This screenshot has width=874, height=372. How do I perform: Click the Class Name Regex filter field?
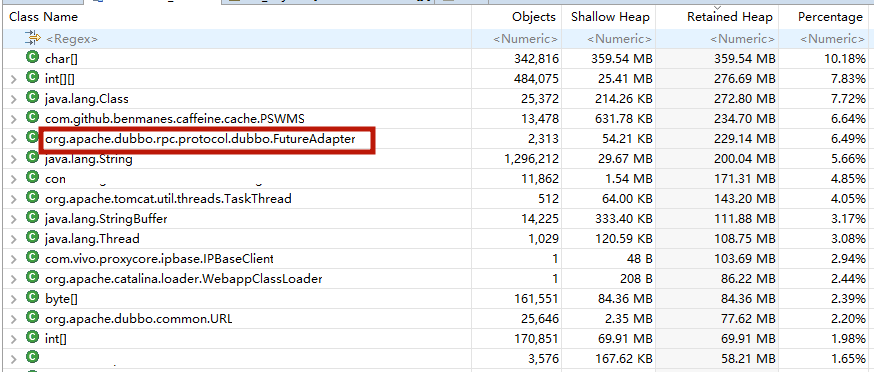240,38
